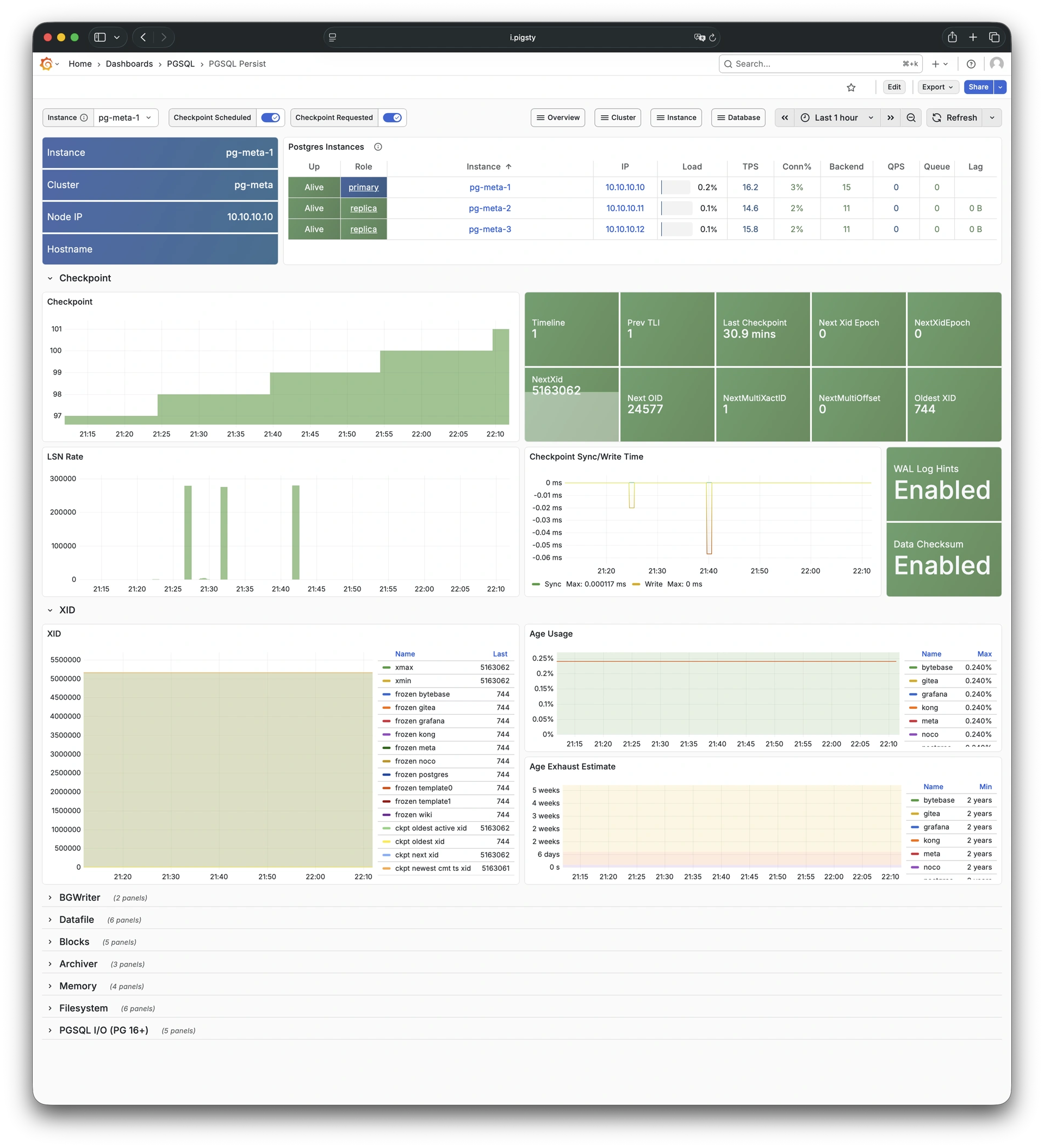Click the xmax legend color swatch

point(386,667)
